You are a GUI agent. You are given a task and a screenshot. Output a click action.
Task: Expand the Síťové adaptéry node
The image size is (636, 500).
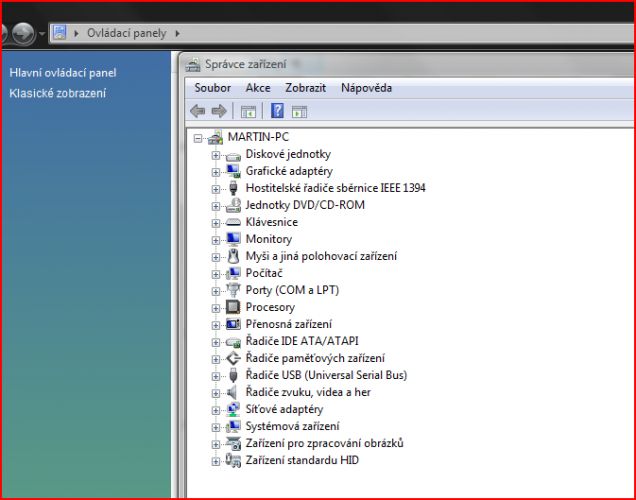[216, 410]
